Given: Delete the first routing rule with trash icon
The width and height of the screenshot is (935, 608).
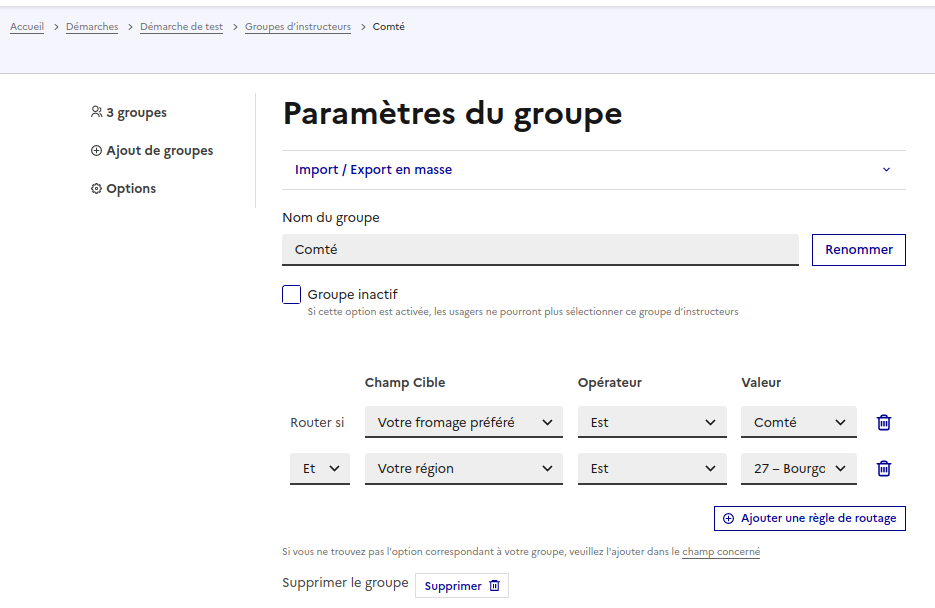Looking at the screenshot, I should click(884, 422).
